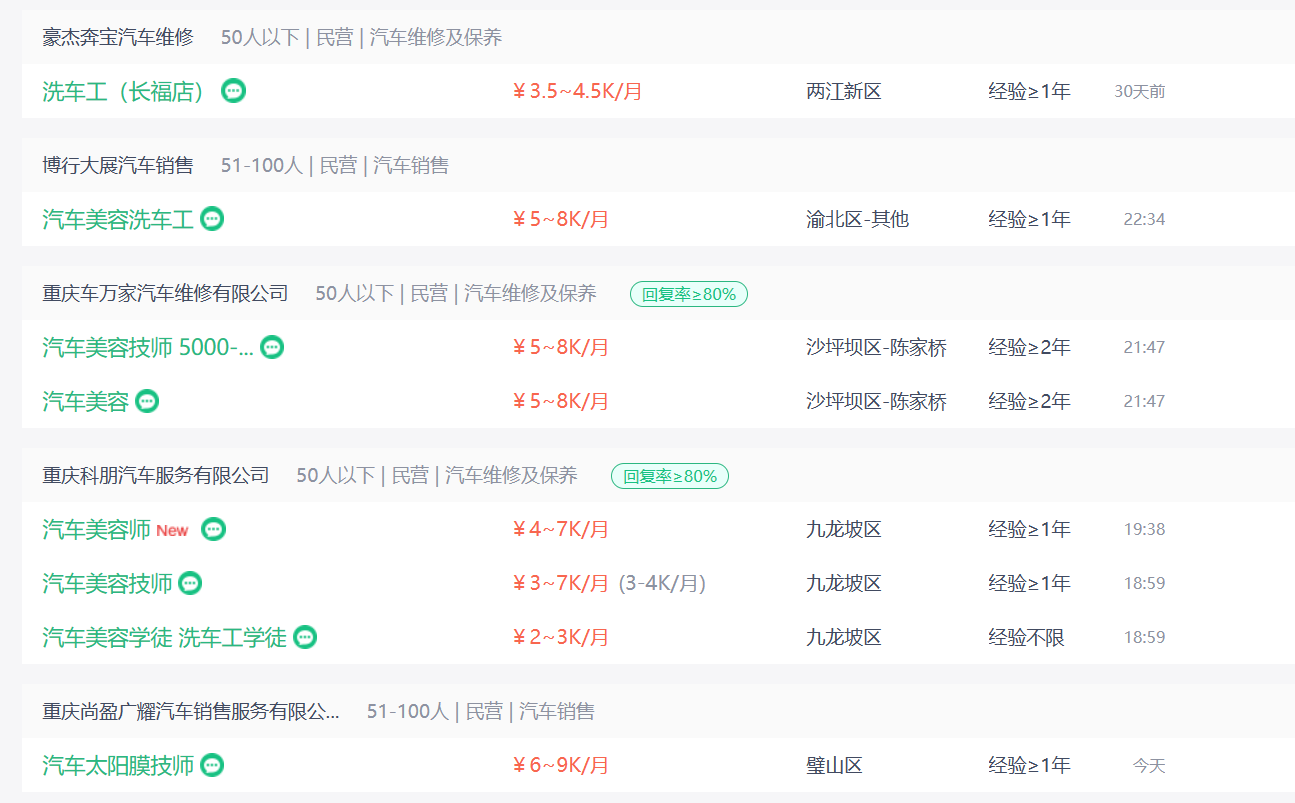Click chat icon beside 洗车工（长福店）
The image size is (1295, 803).
click(233, 91)
